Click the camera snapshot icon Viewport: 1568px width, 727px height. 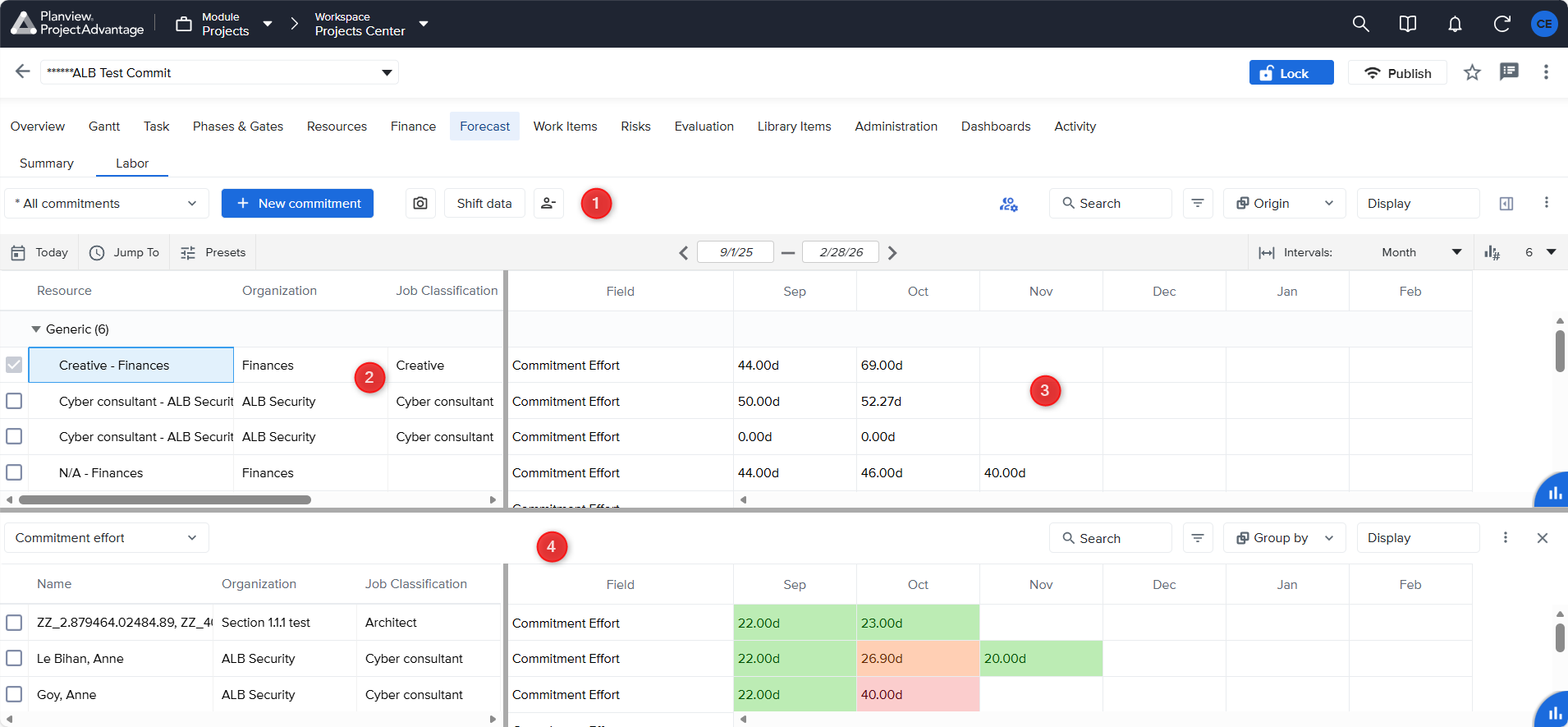pyautogui.click(x=420, y=203)
